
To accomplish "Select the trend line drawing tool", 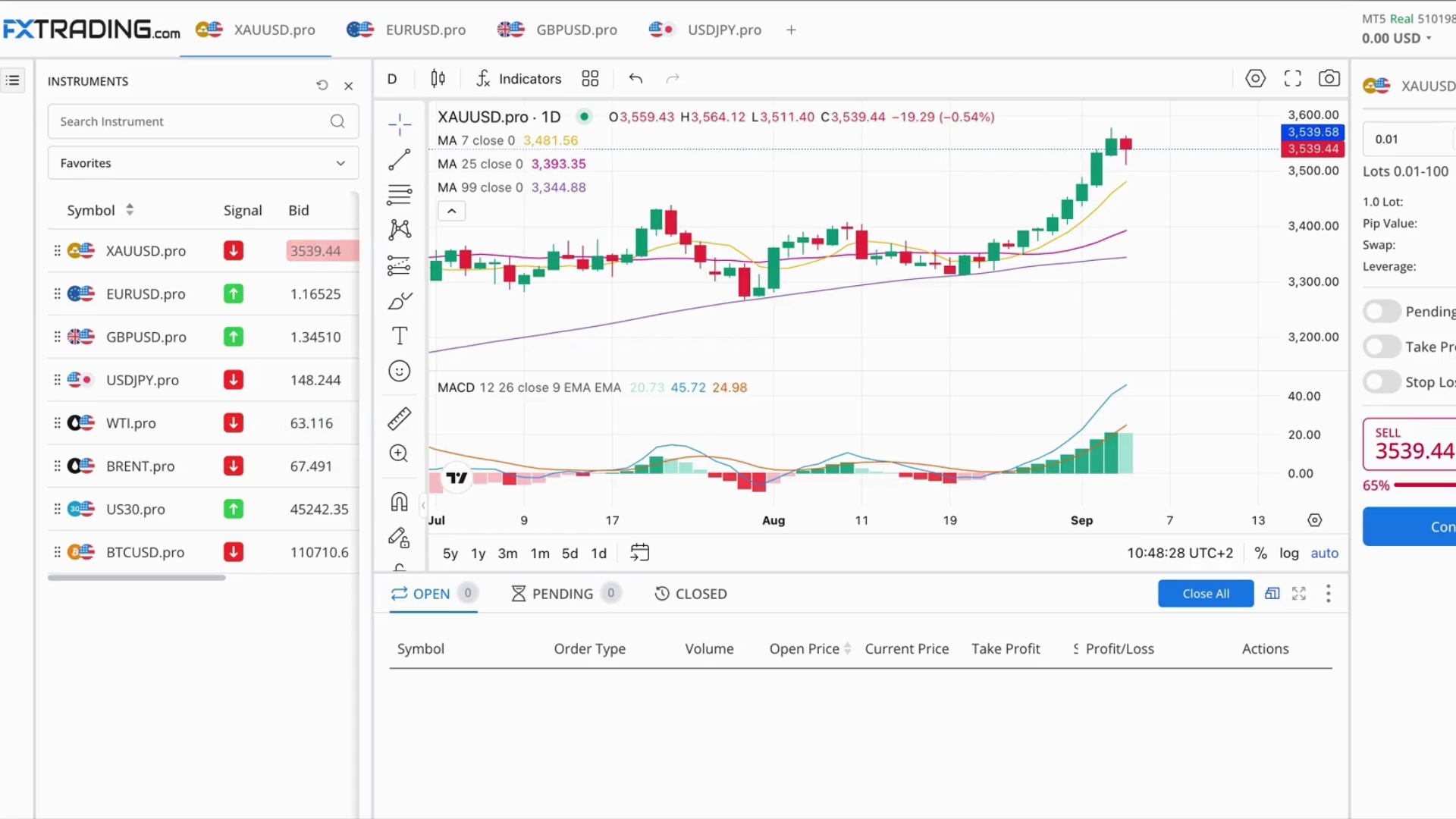I will pyautogui.click(x=400, y=159).
